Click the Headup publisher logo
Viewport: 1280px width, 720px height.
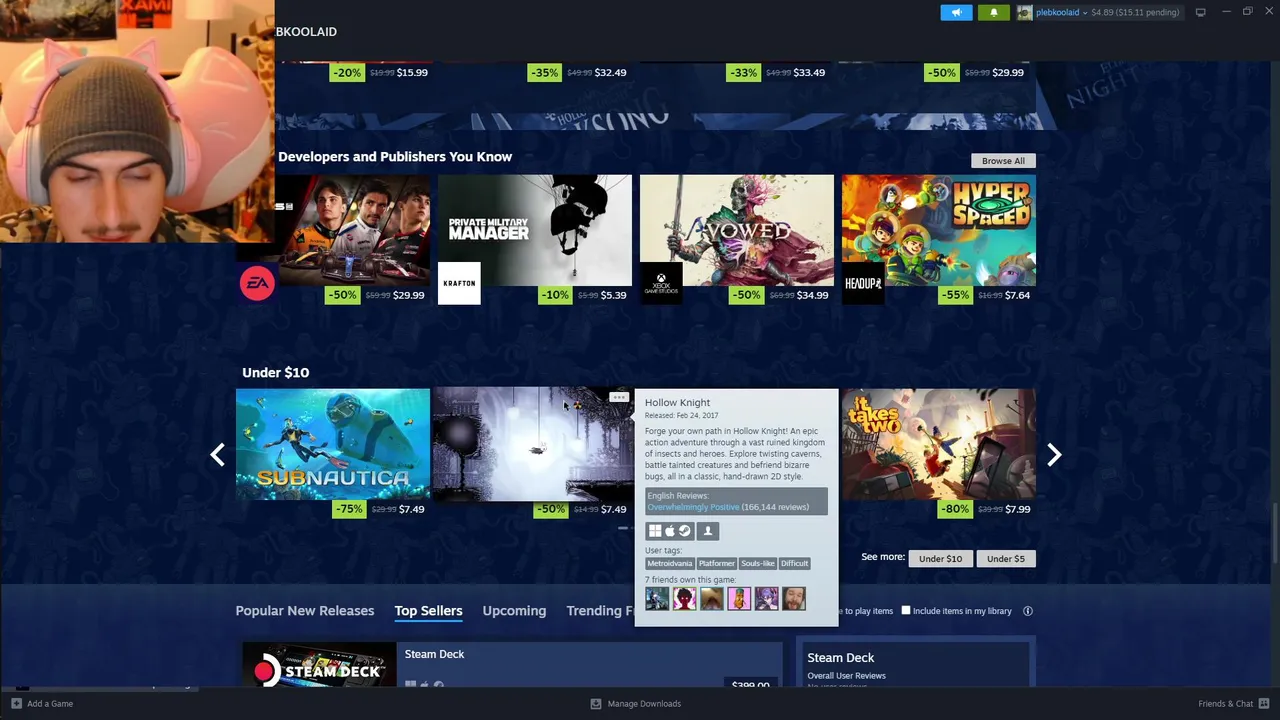click(x=863, y=284)
